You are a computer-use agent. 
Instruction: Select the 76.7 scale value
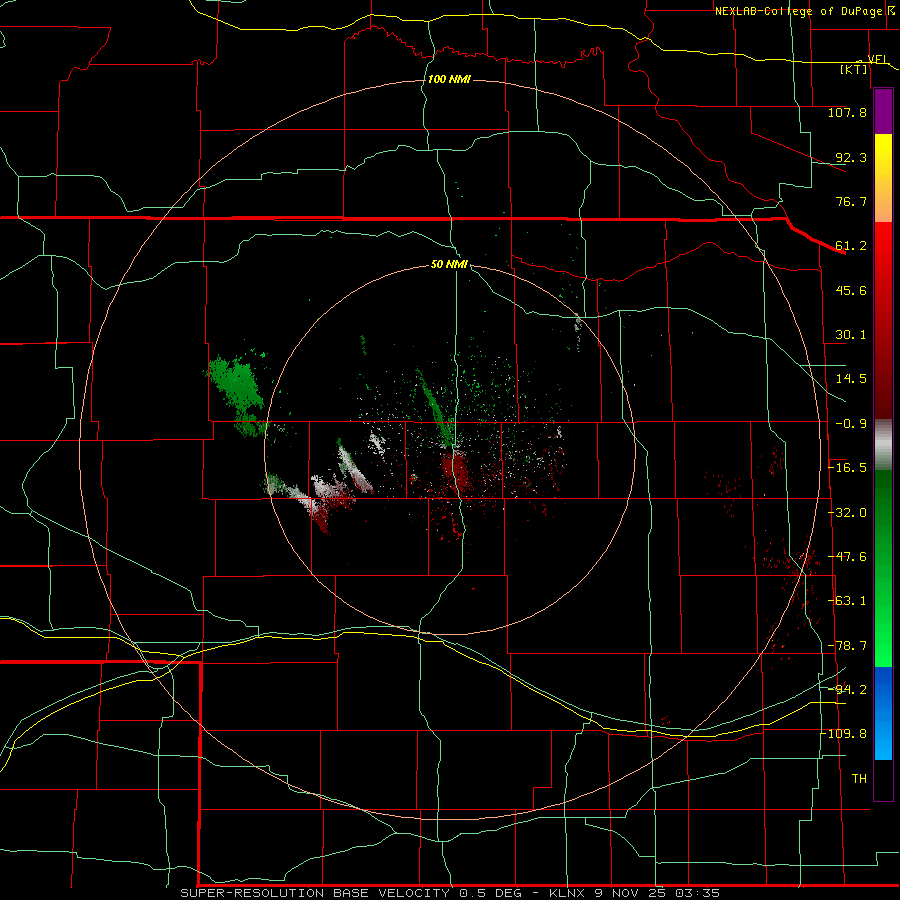point(851,201)
